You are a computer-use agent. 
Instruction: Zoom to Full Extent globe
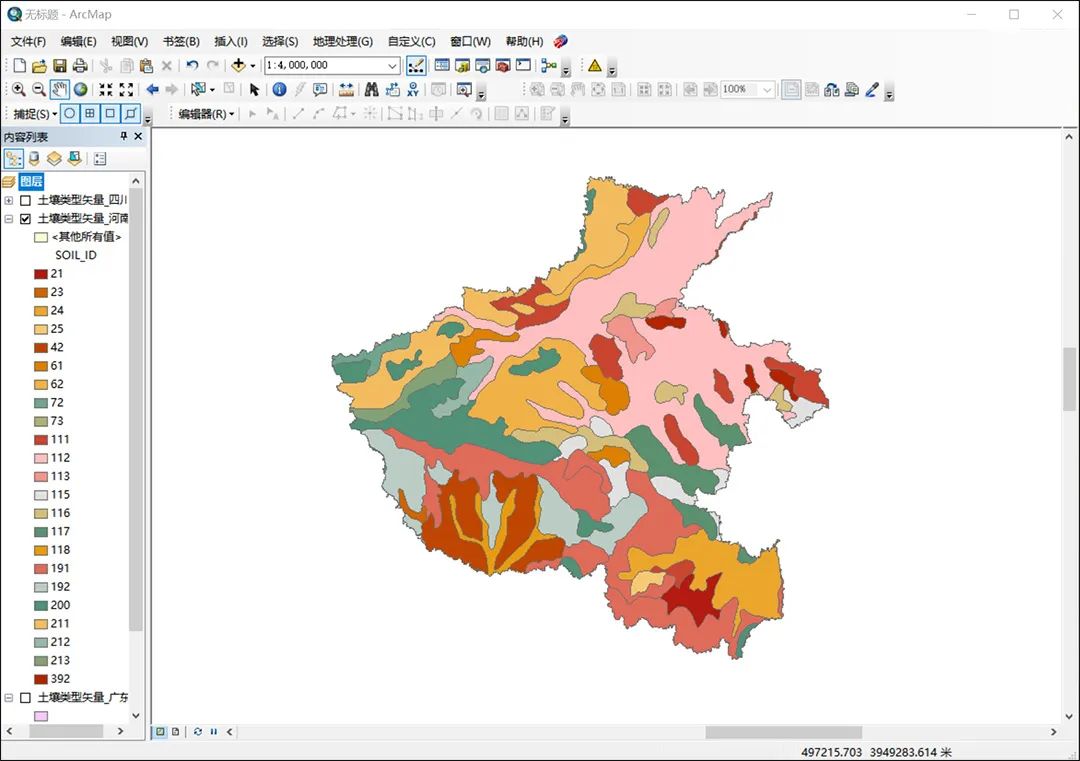[x=81, y=90]
